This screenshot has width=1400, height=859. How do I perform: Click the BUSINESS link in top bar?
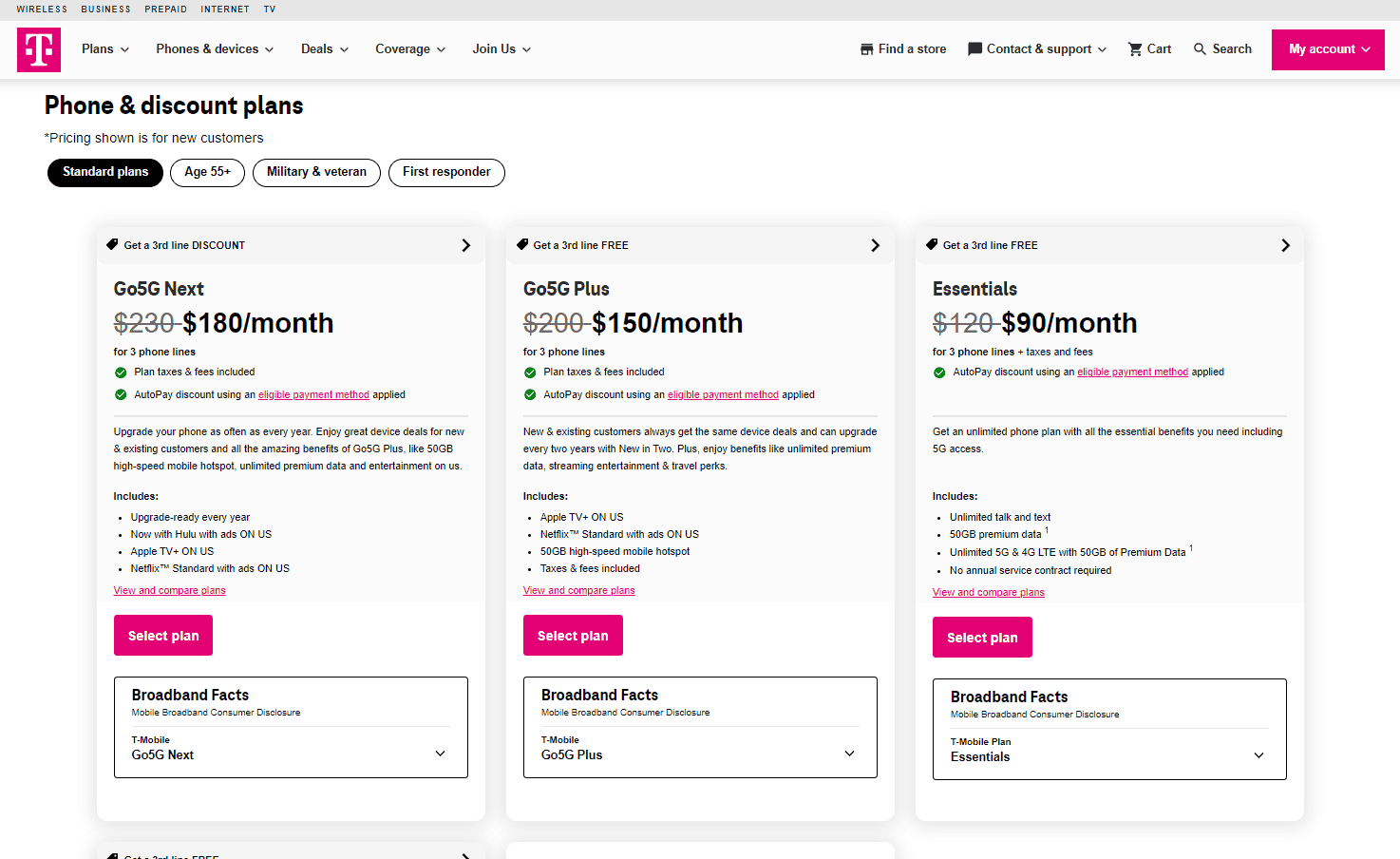coord(105,10)
